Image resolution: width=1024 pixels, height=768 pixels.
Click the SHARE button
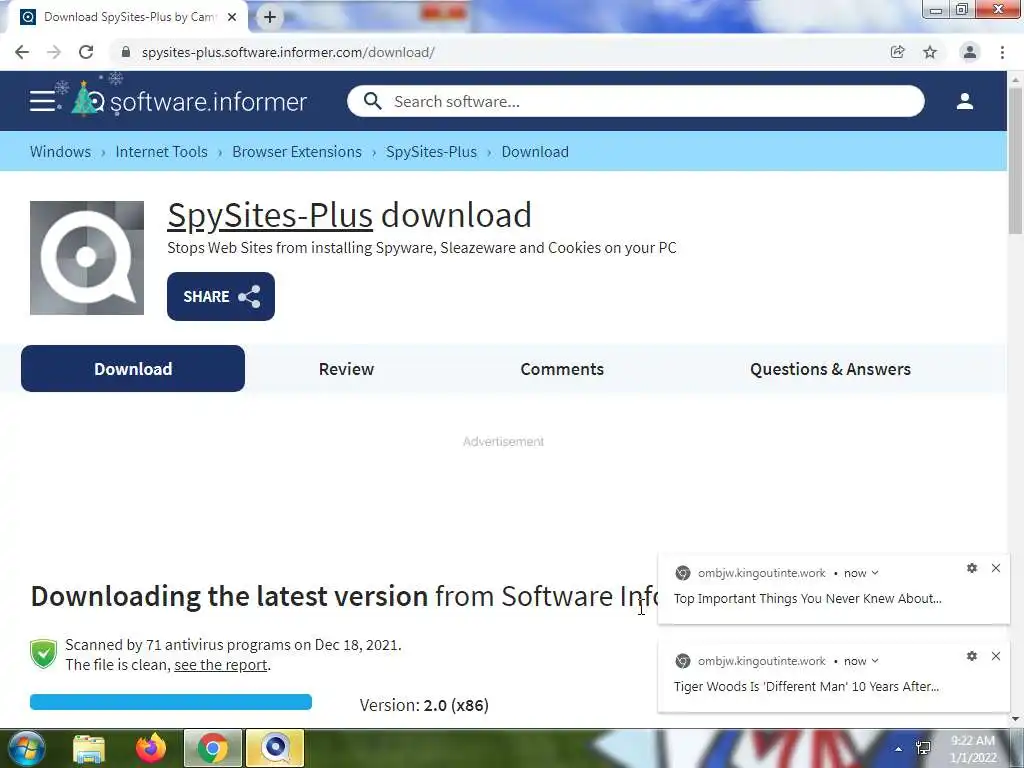pos(221,296)
